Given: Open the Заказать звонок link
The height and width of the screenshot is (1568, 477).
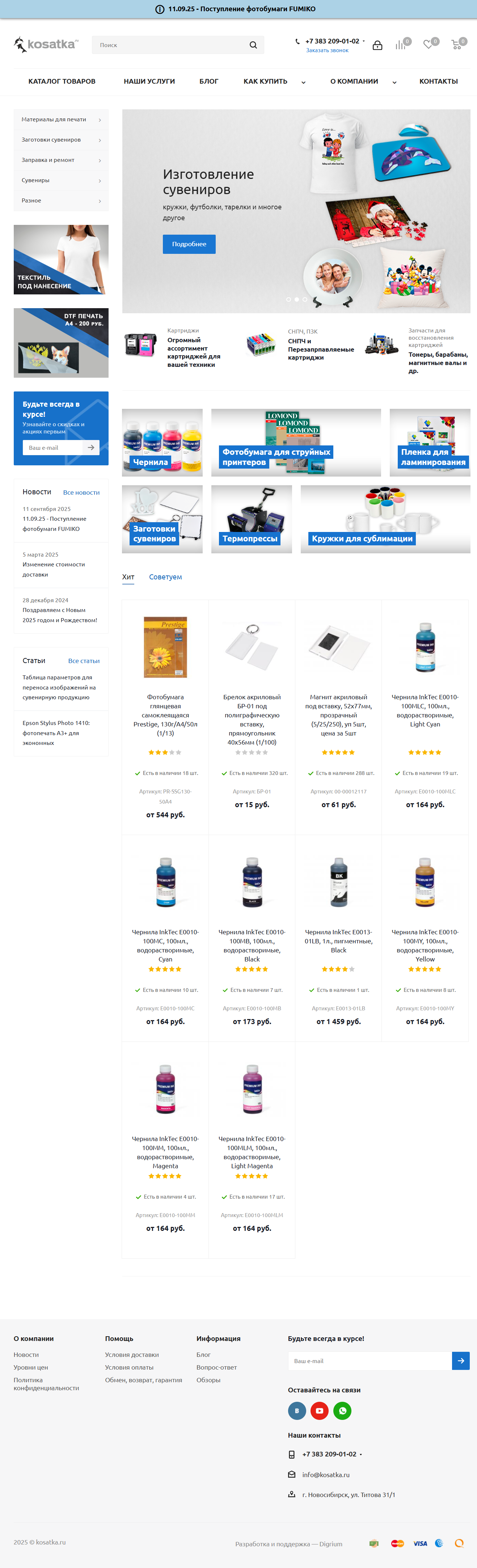Looking at the screenshot, I should tap(327, 51).
